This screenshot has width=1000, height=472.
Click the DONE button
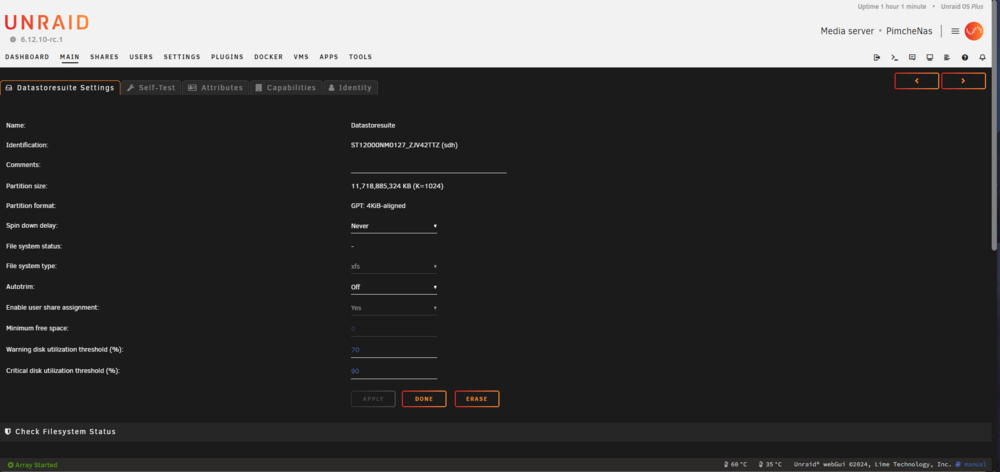[x=424, y=399]
